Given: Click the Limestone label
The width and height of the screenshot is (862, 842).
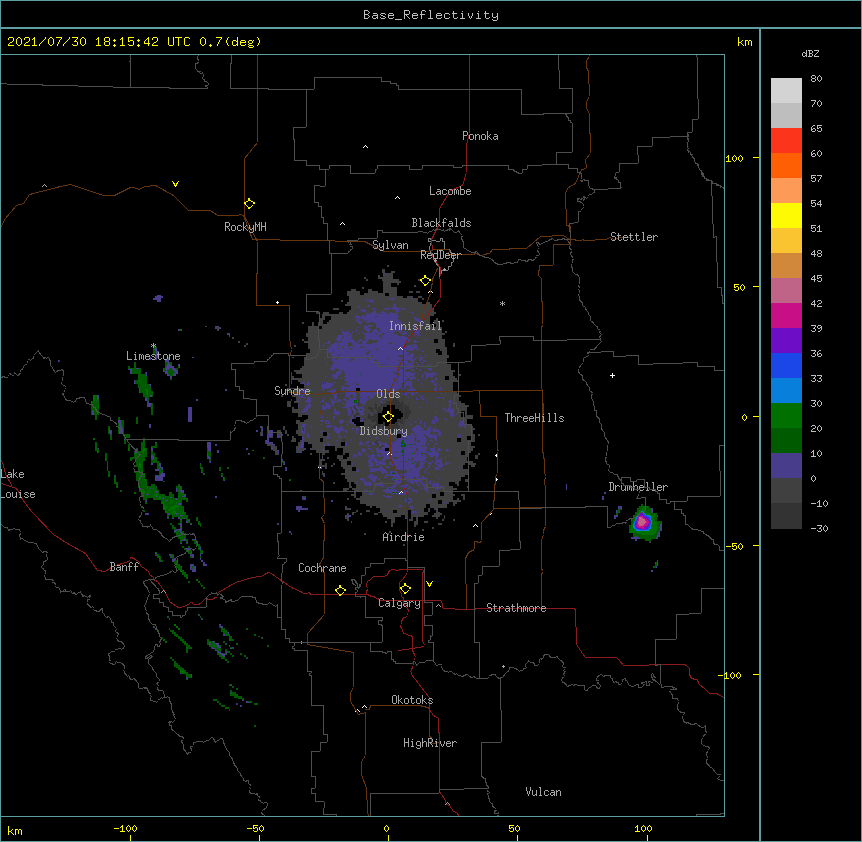Looking at the screenshot, I should (153, 356).
